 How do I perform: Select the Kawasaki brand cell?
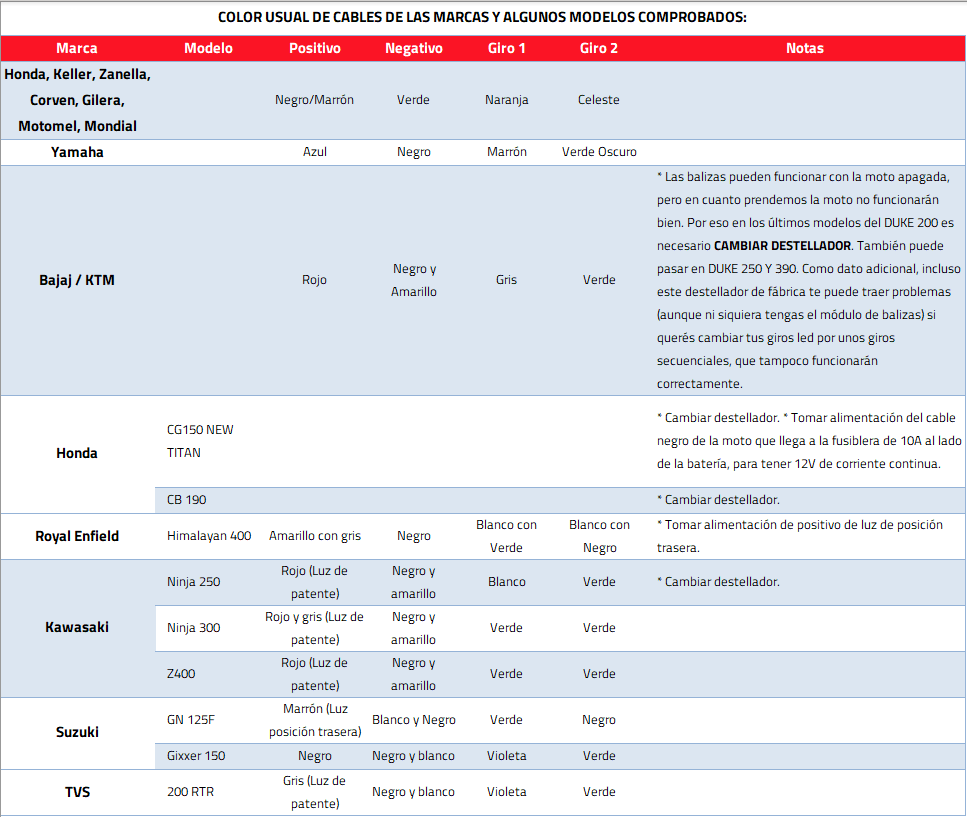coord(77,628)
